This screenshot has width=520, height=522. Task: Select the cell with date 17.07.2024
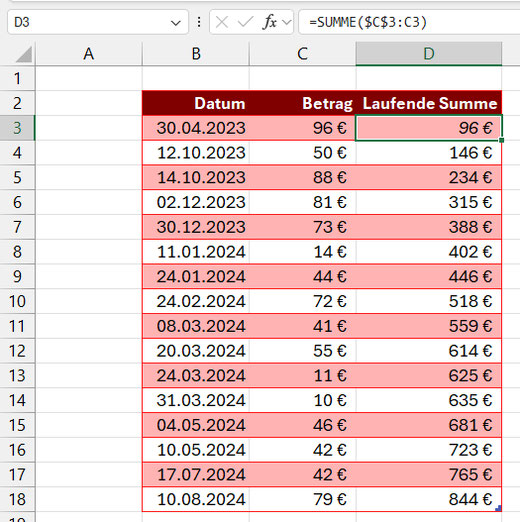pyautogui.click(x=196, y=475)
